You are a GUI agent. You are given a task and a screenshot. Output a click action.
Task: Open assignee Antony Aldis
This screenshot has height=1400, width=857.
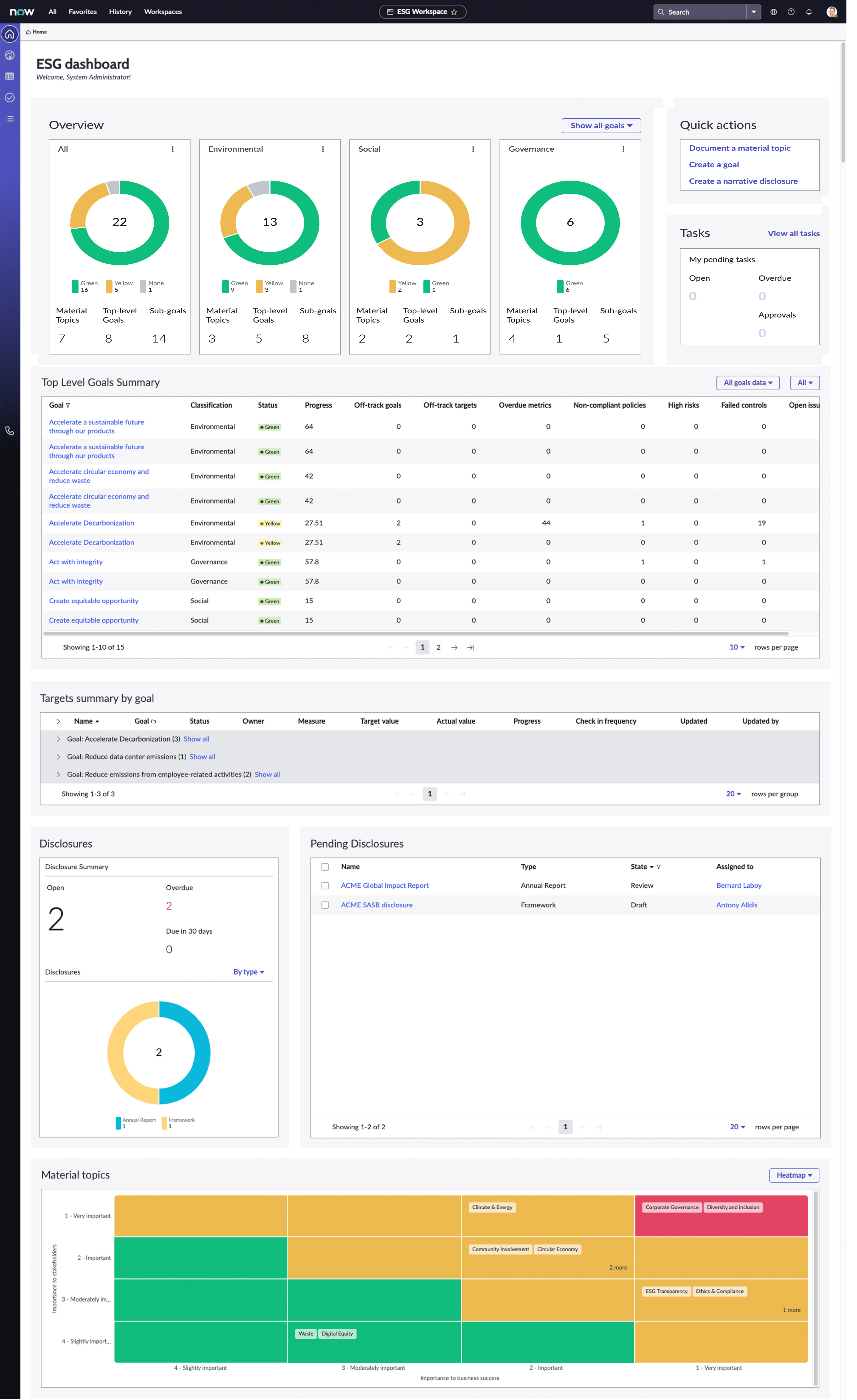(737, 905)
